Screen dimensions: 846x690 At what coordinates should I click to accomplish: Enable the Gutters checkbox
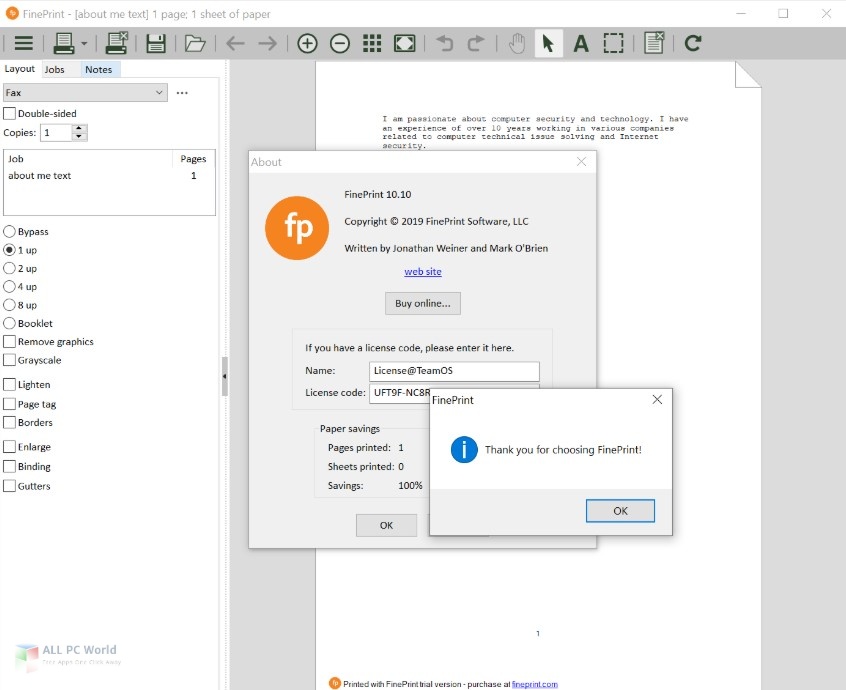tap(9, 486)
